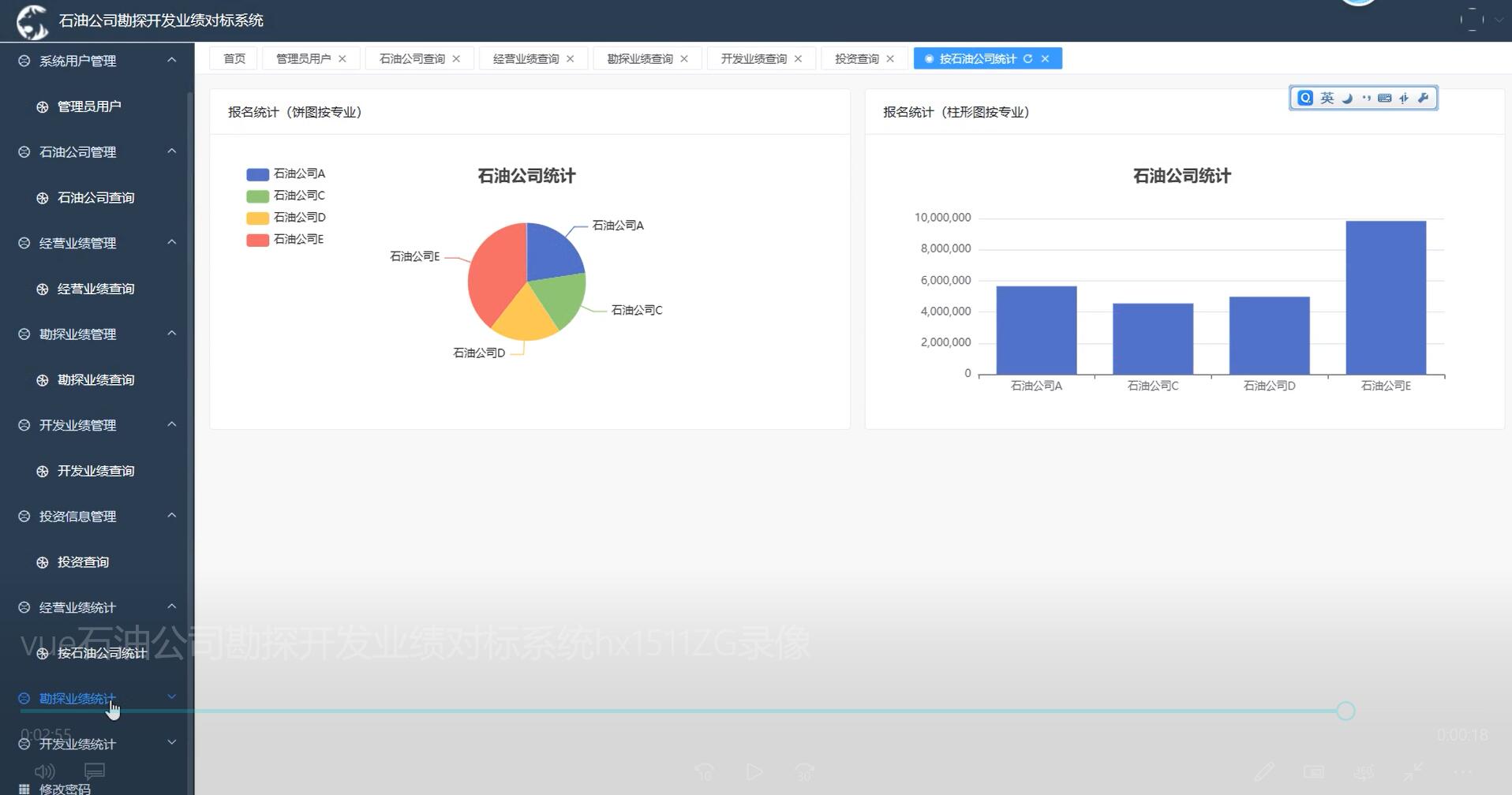Open 按石油公司统计 sidebar item

102,653
